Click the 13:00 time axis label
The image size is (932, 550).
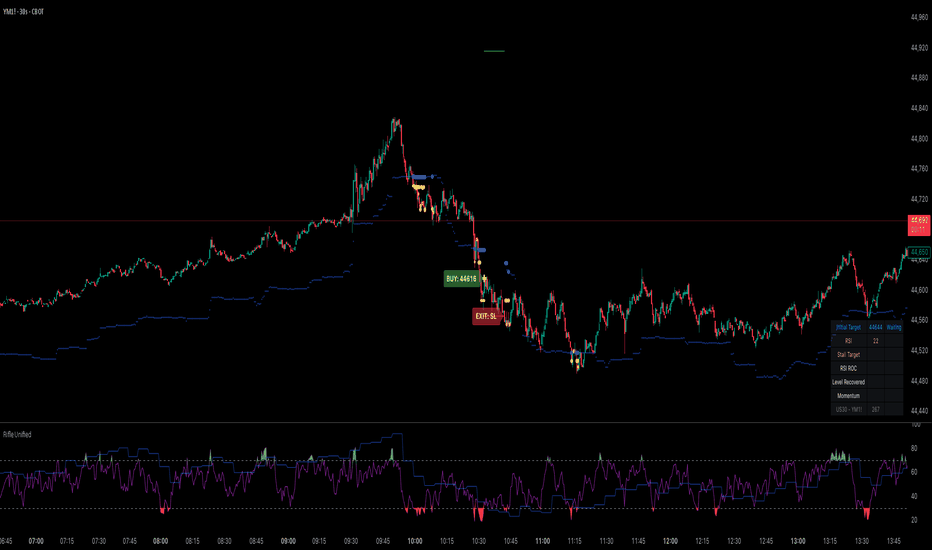798,541
